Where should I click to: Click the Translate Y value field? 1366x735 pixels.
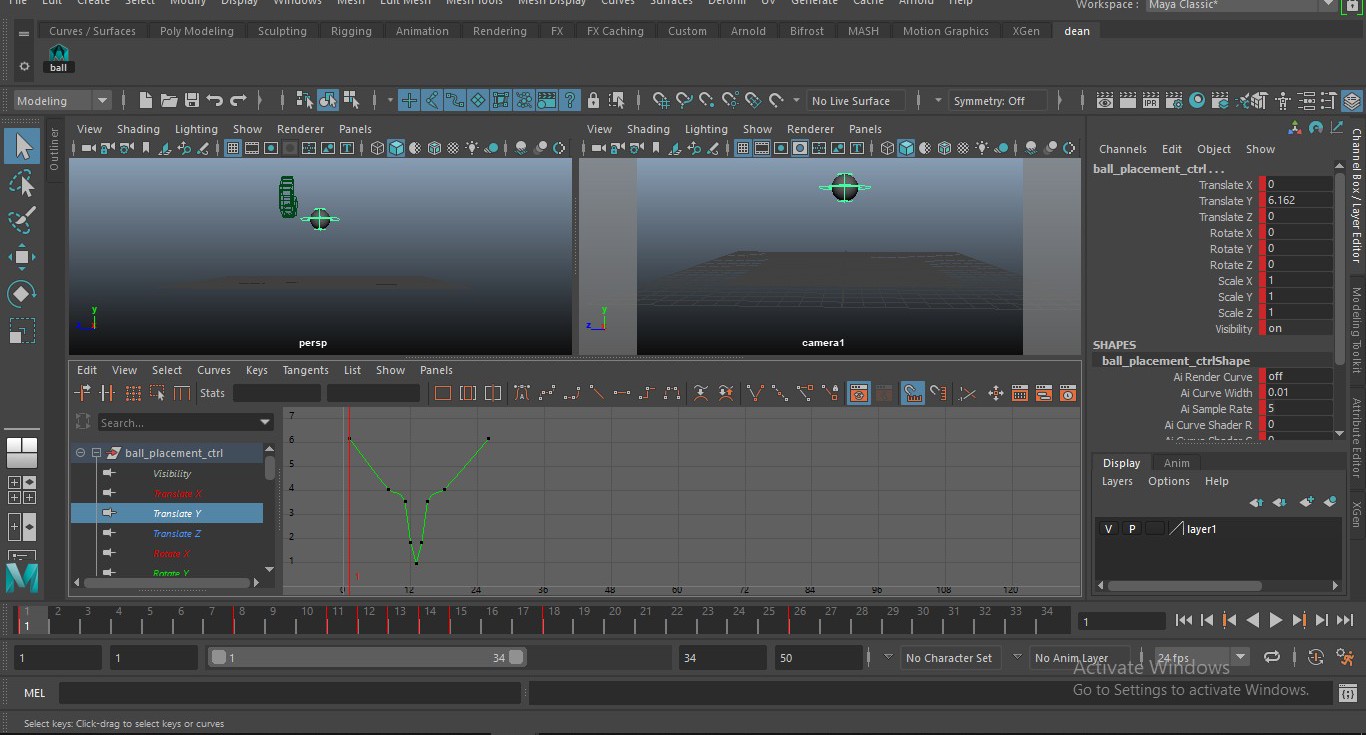tap(1297, 200)
